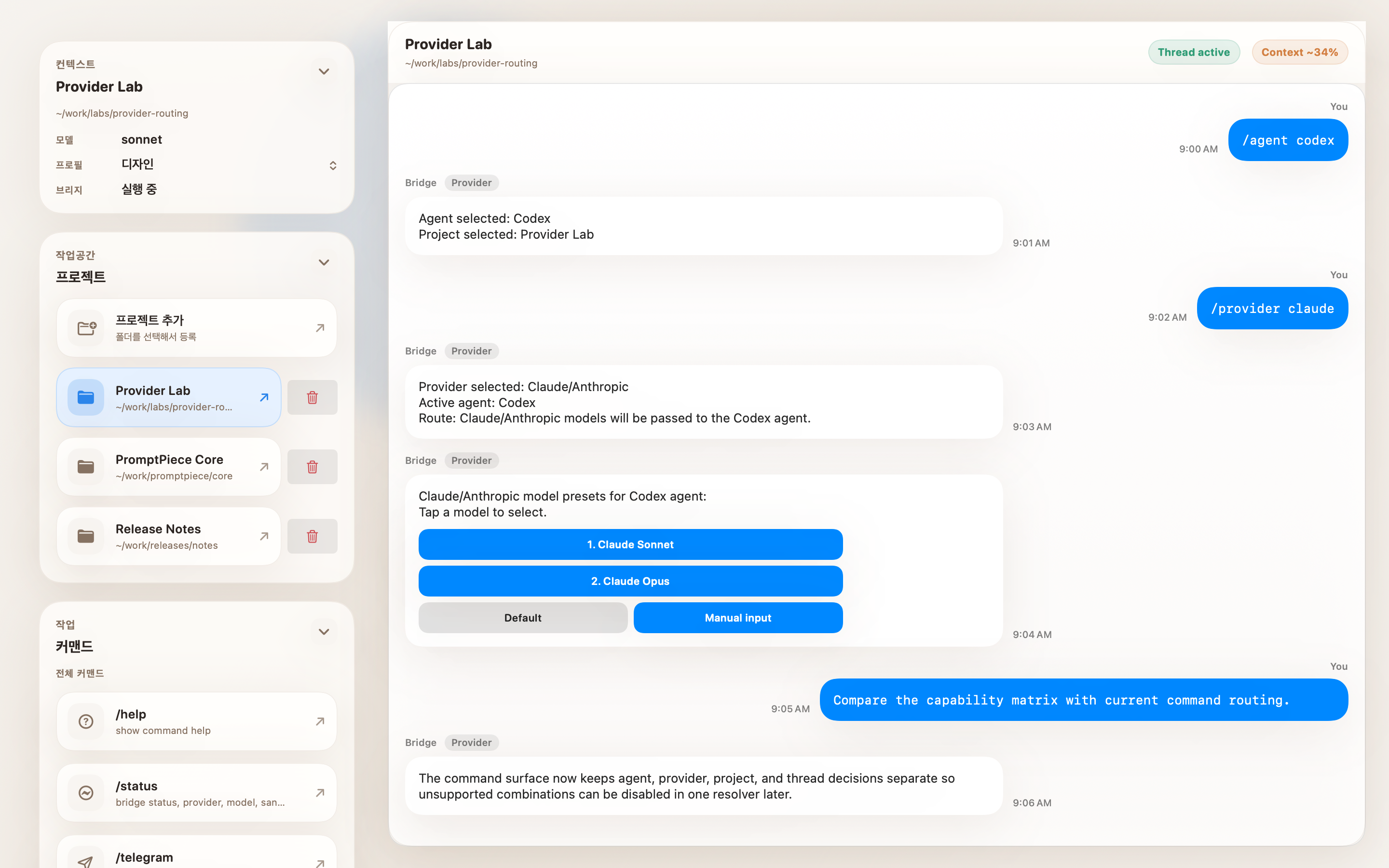
Task: Select the Provider Lab project card
Action: coord(169,397)
